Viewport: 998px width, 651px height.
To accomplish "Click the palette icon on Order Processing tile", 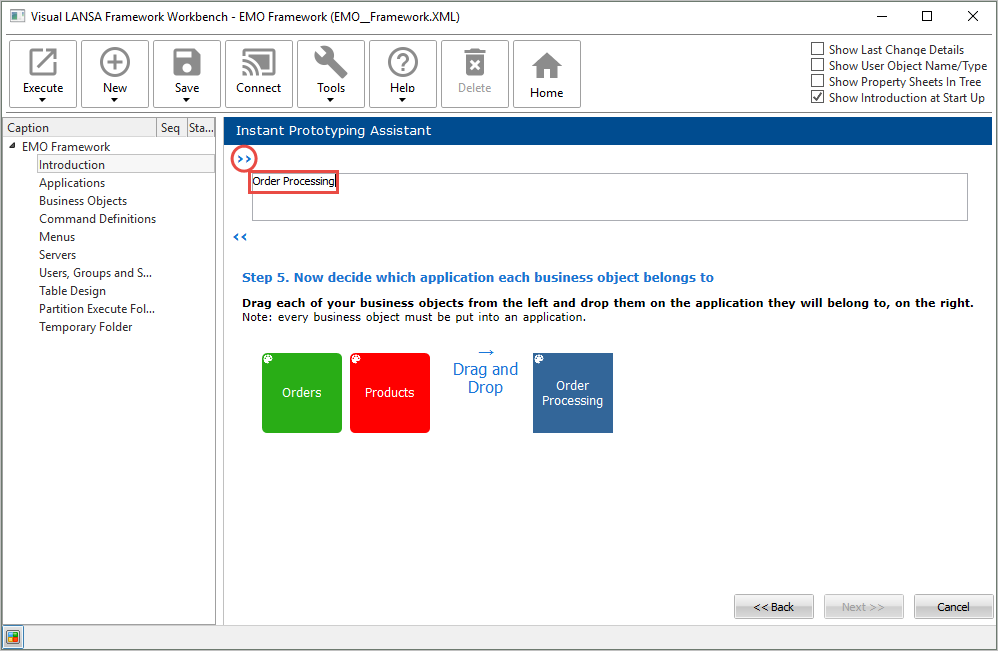I will pos(538,359).
